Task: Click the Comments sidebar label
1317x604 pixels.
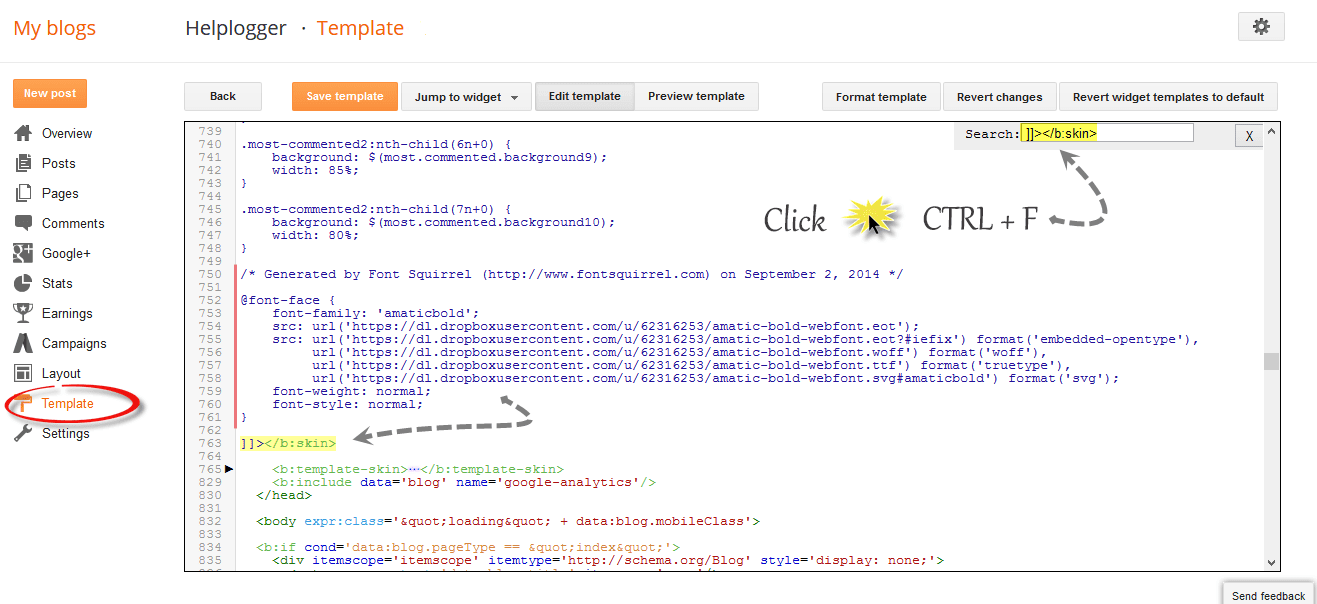Action: click(x=73, y=223)
